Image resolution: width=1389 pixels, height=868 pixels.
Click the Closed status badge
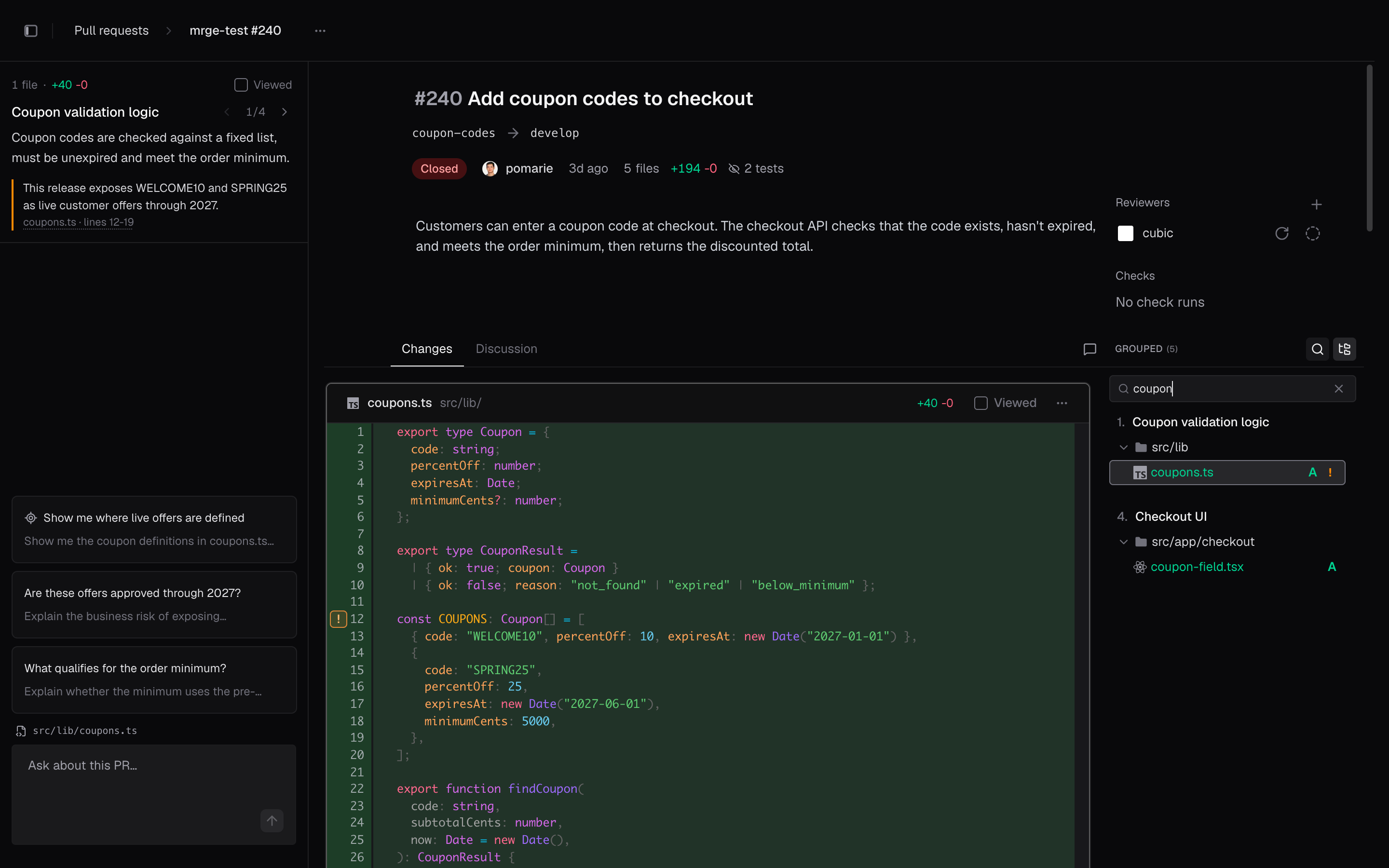tap(439, 169)
